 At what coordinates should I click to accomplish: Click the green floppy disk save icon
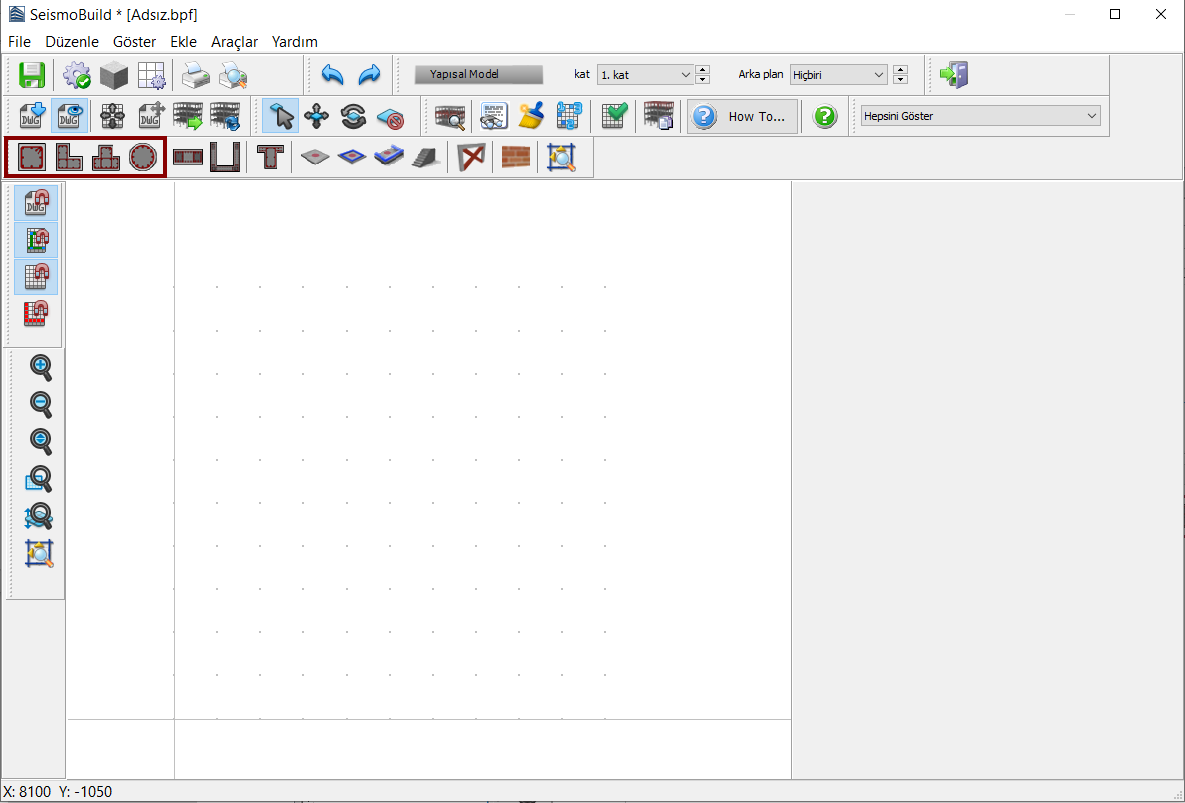click(32, 75)
